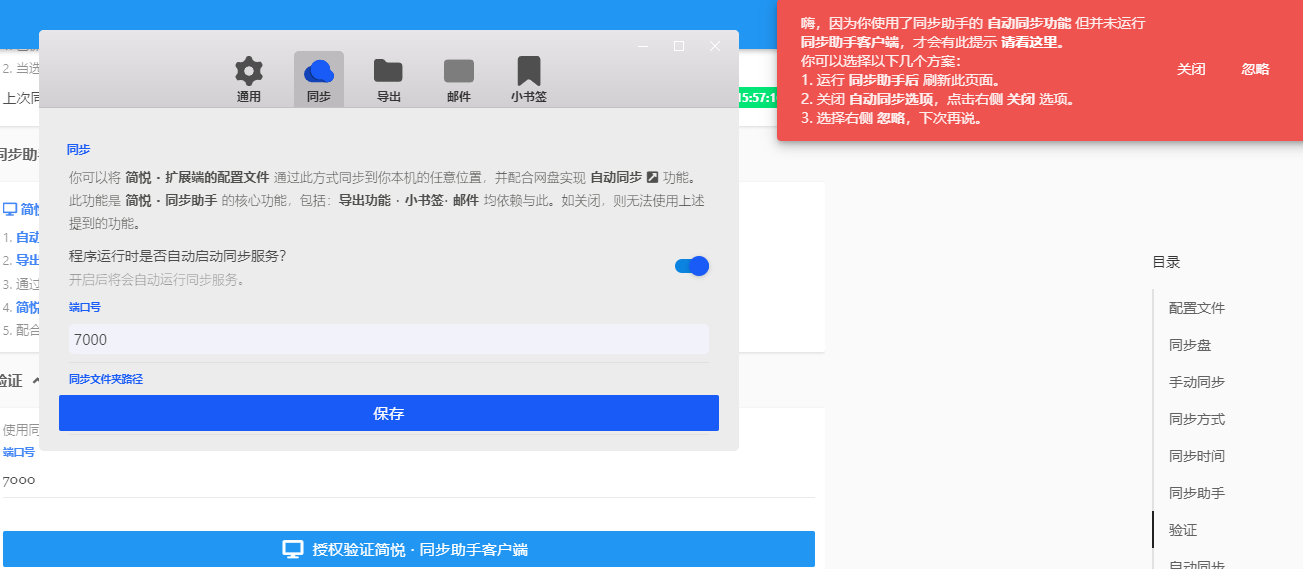The height and width of the screenshot is (569, 1303).
Task: Jump to 同步方式 in the outline
Action: (x=1197, y=419)
